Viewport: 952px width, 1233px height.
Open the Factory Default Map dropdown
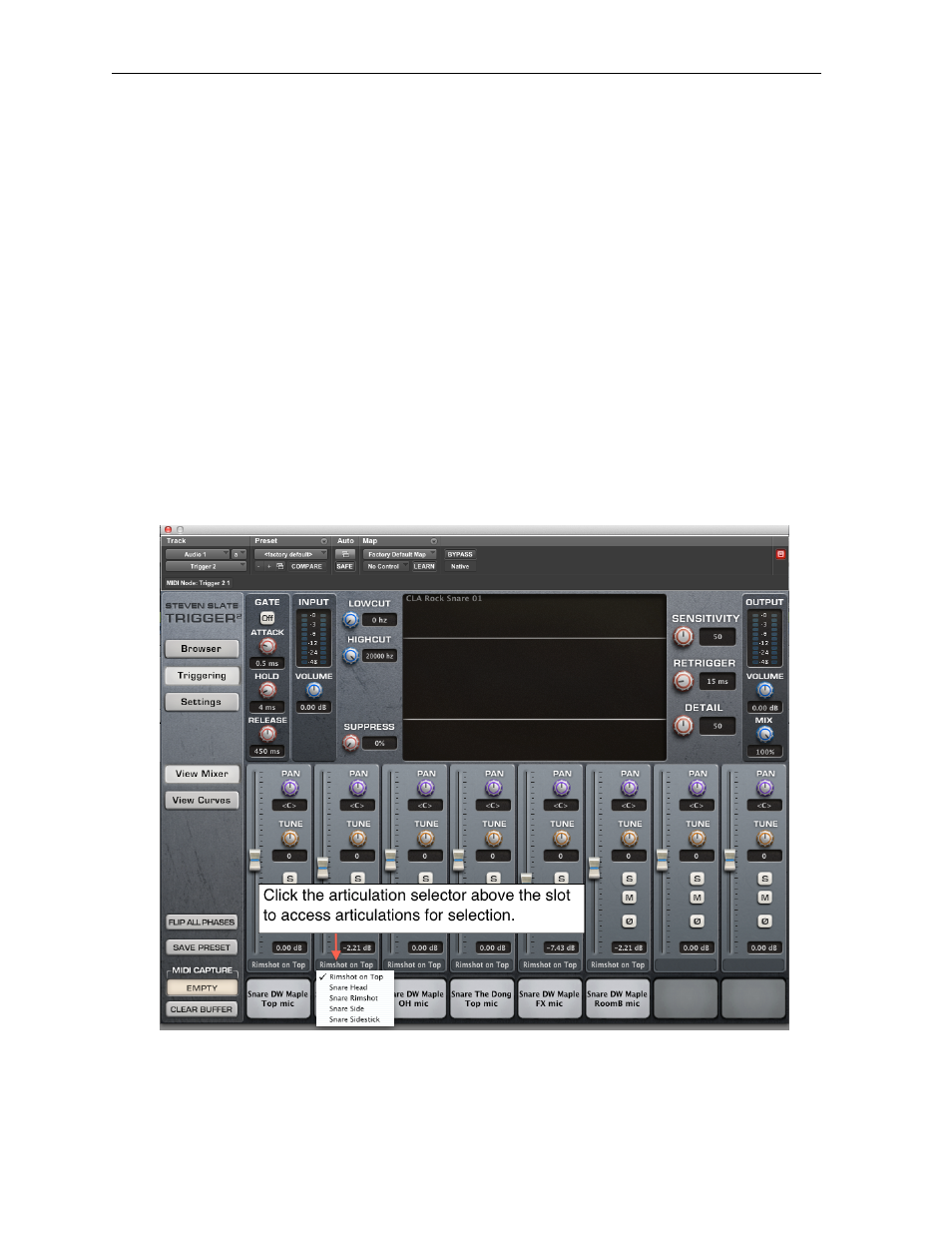click(x=400, y=554)
